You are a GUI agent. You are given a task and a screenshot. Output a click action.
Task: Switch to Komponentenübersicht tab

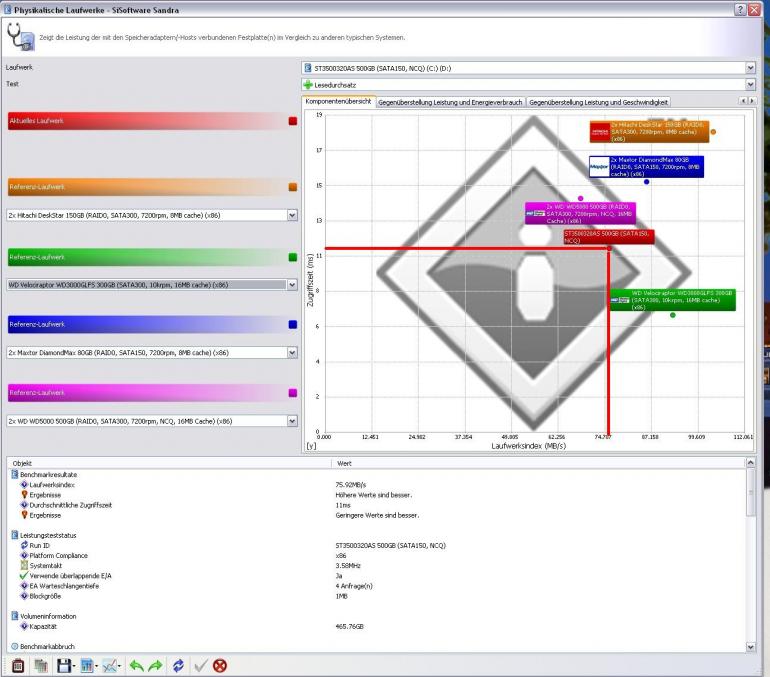pyautogui.click(x=338, y=101)
